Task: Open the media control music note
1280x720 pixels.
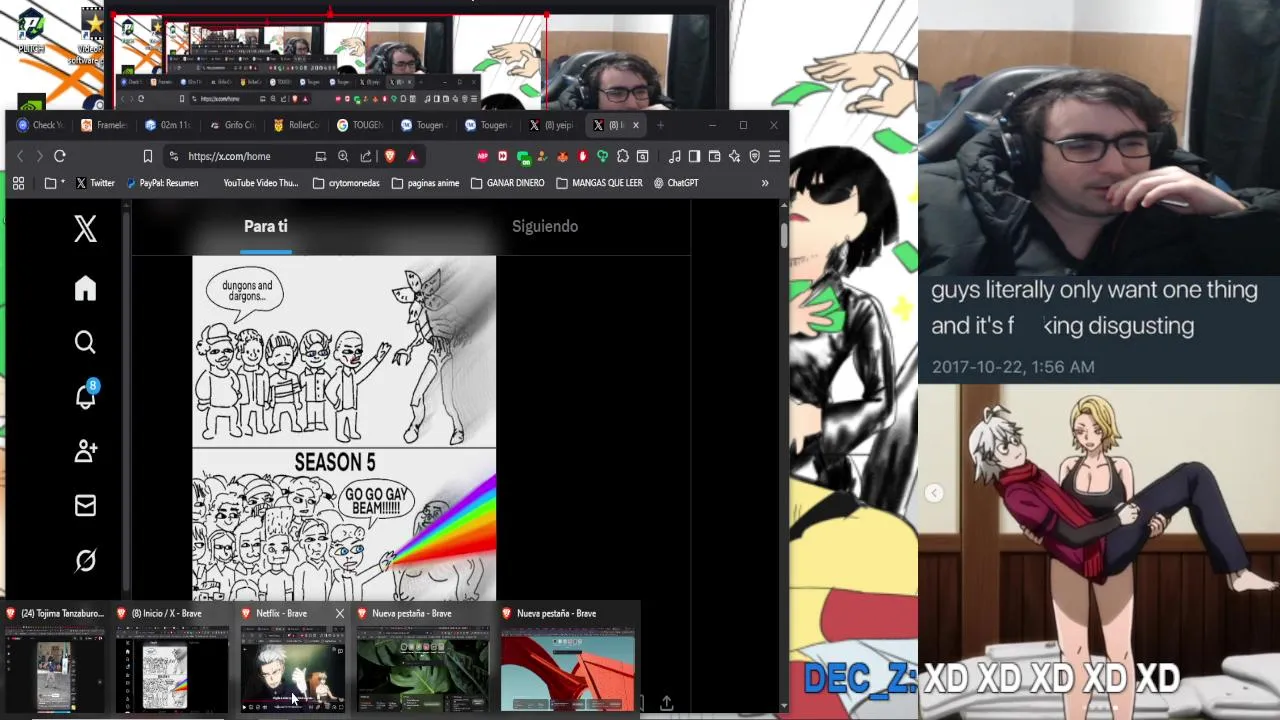Action: (674, 156)
